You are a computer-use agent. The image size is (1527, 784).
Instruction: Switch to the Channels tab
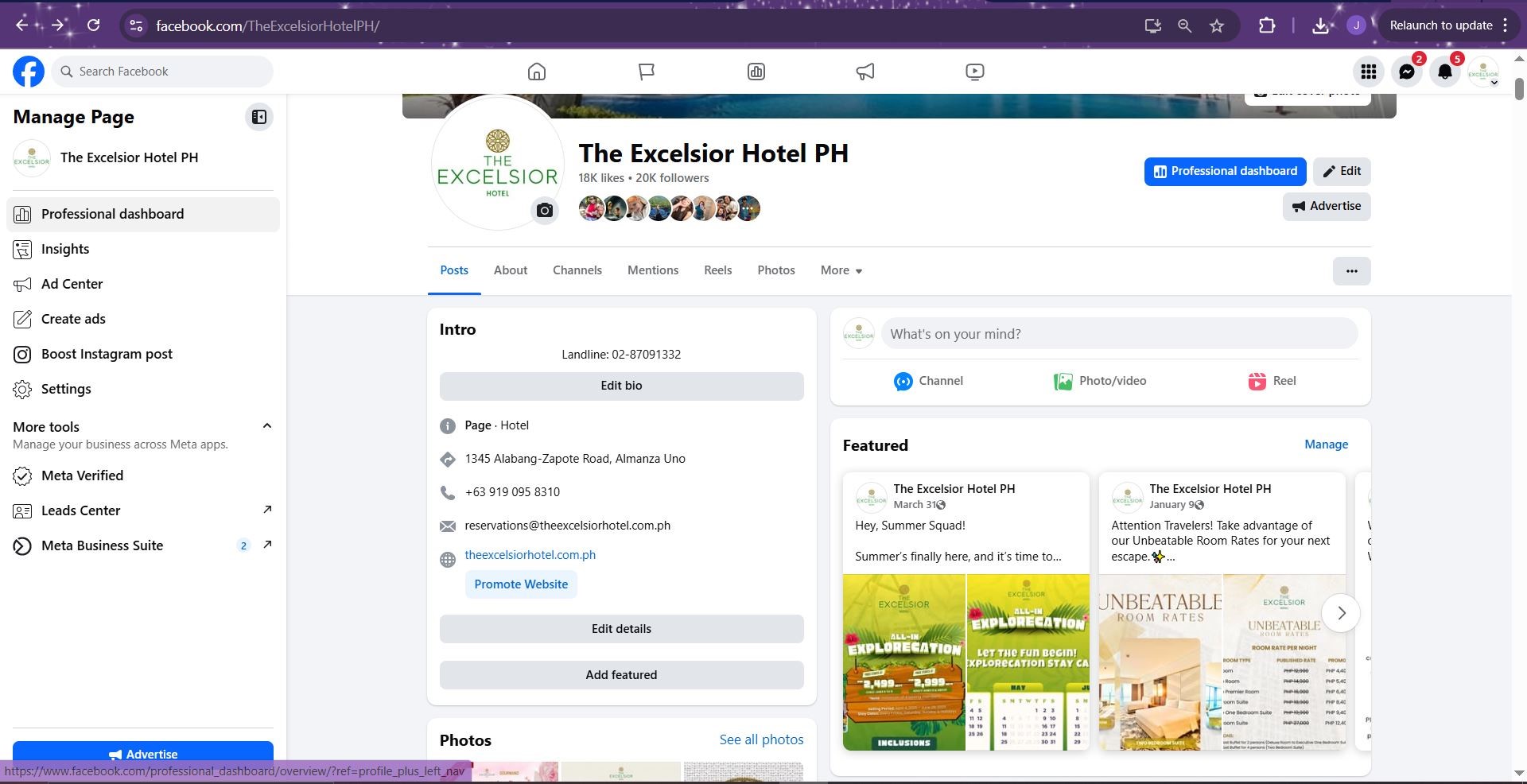tap(577, 270)
